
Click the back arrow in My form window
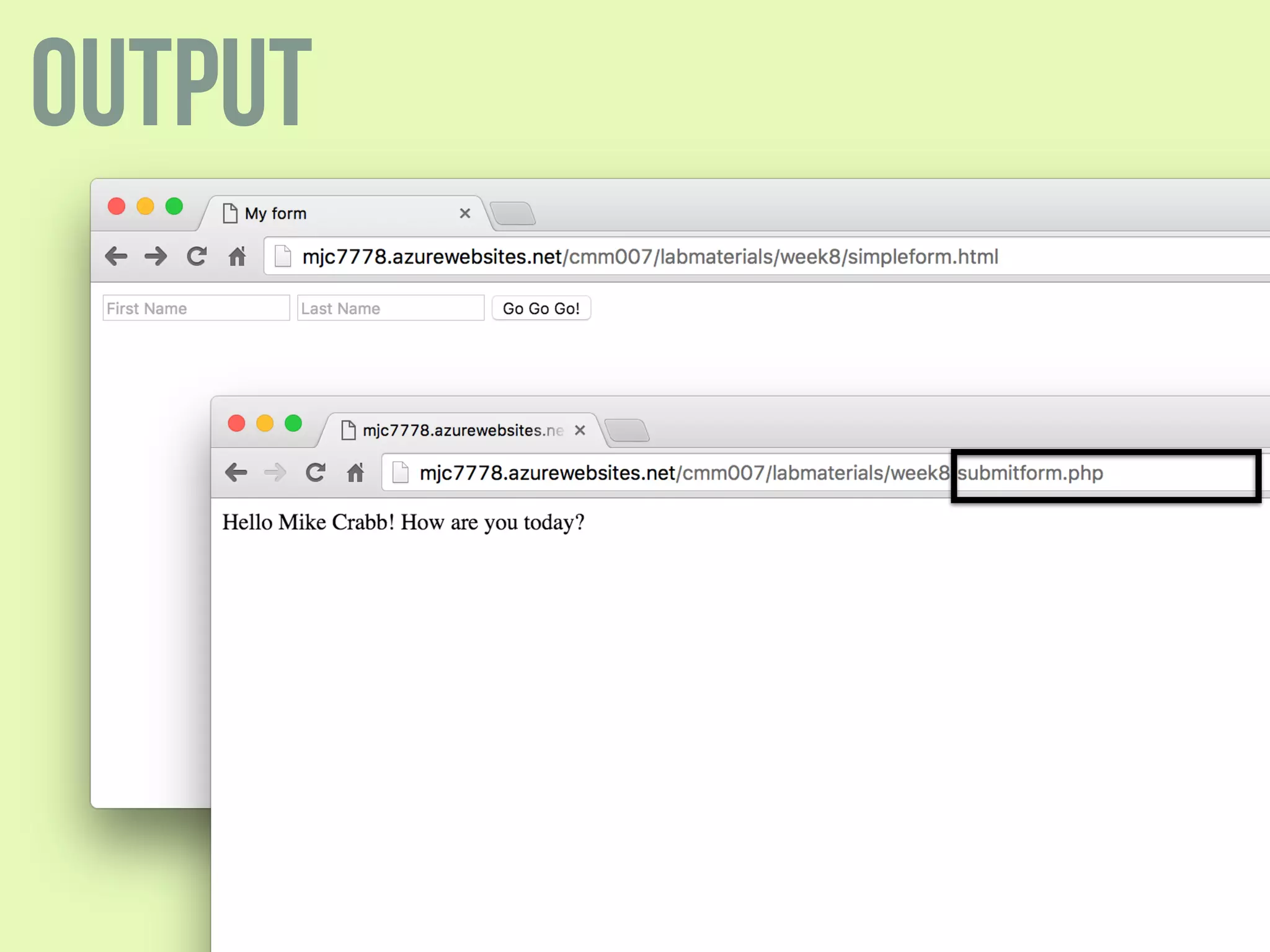[x=116, y=256]
